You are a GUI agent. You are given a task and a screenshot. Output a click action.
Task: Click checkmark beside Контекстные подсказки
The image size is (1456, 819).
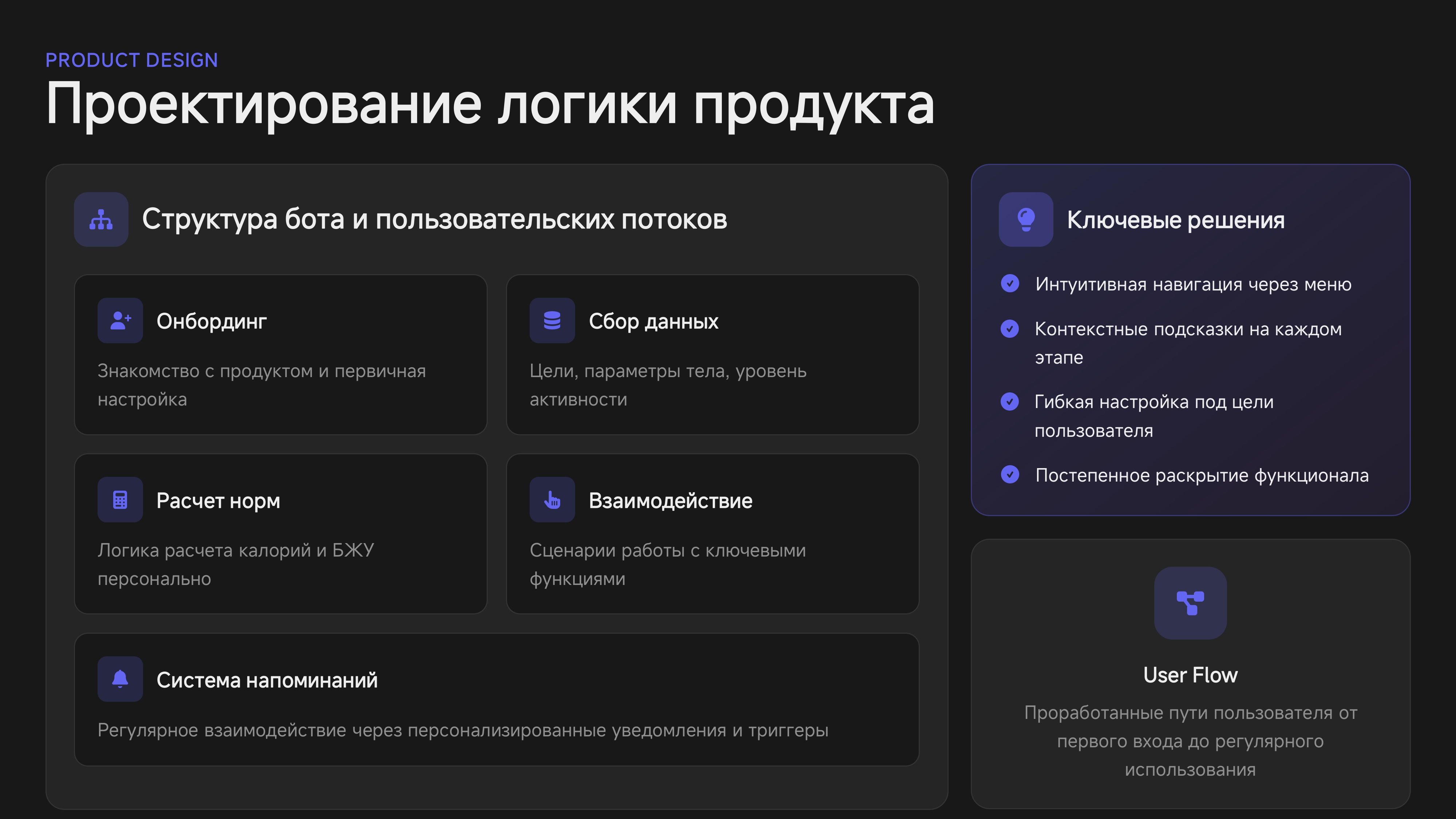tap(1010, 328)
